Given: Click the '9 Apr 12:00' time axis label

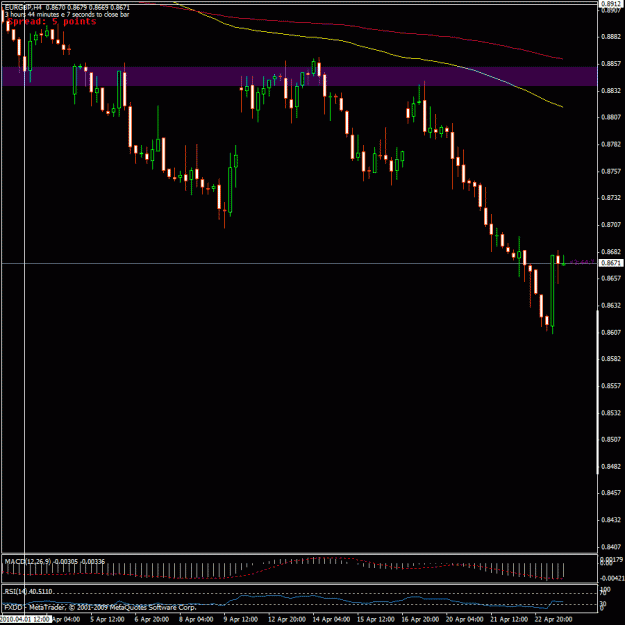Looking at the screenshot, I should coord(241,619).
